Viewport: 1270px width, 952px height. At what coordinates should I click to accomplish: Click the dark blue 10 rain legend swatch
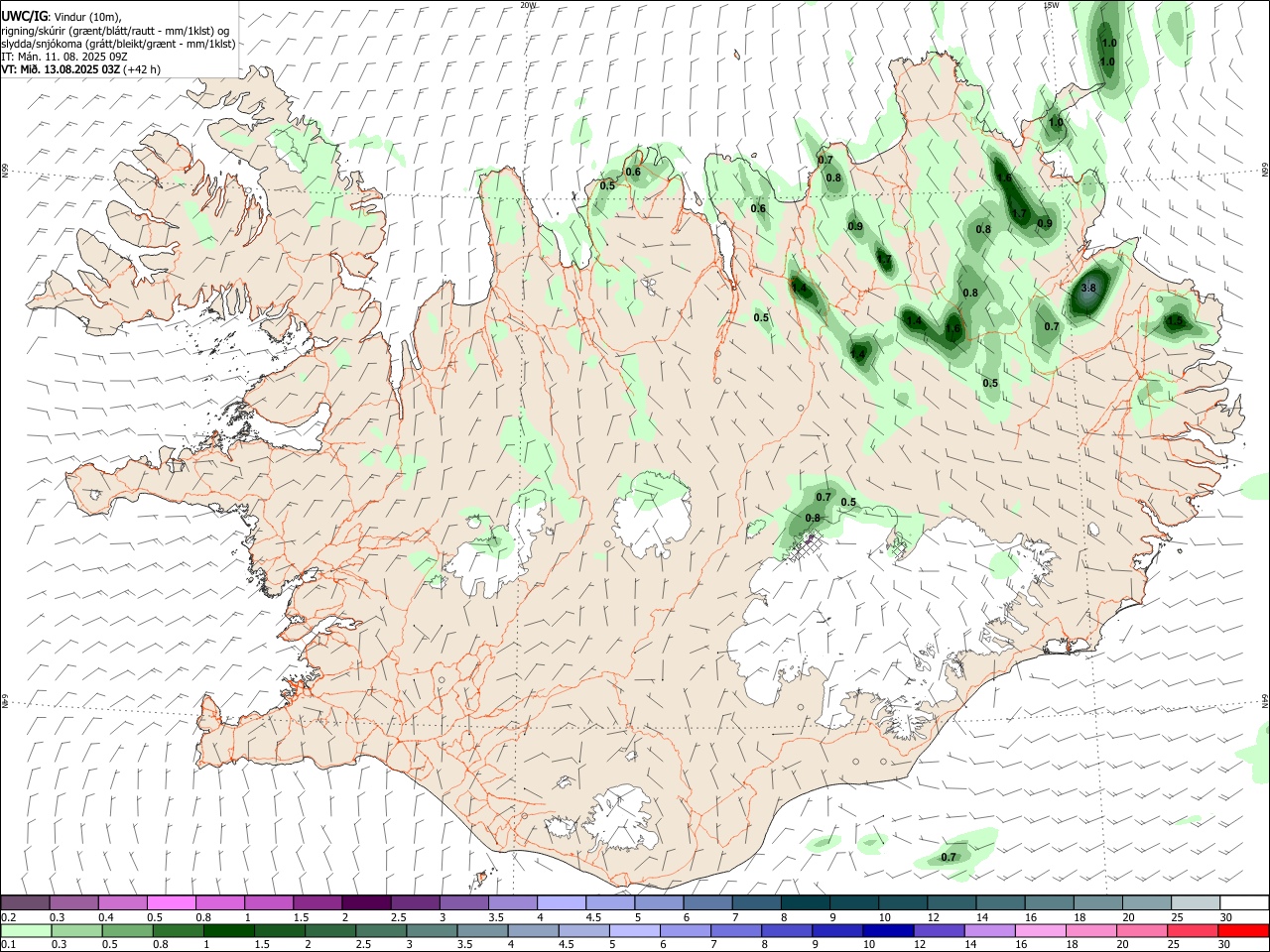point(888,930)
